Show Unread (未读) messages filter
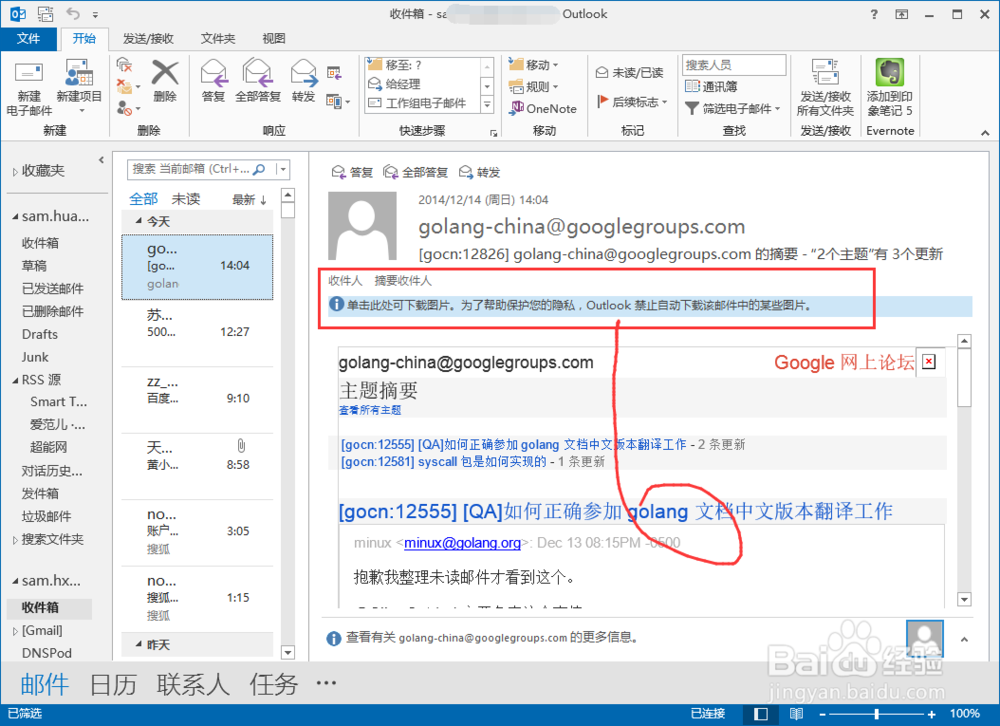This screenshot has width=1000, height=726. [x=186, y=199]
